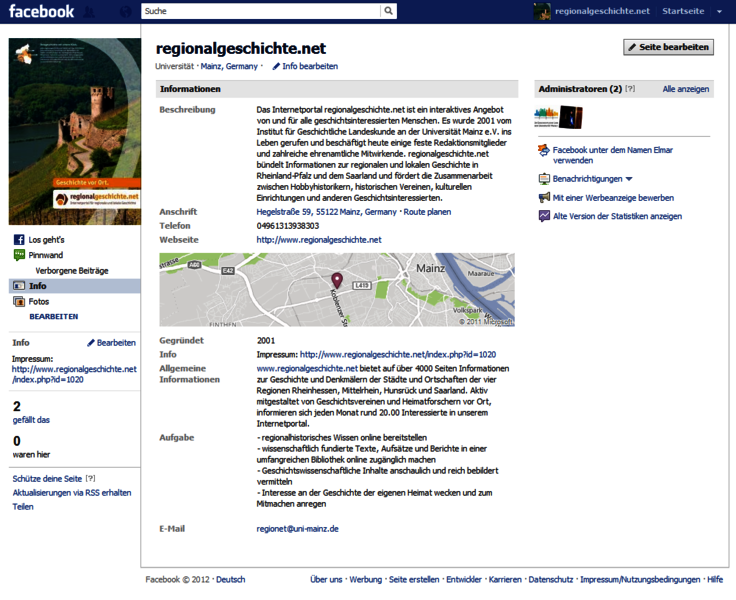The width and height of the screenshot is (736, 600).
Task: Click the sidebar Impressum URL link
Action: coord(74,374)
